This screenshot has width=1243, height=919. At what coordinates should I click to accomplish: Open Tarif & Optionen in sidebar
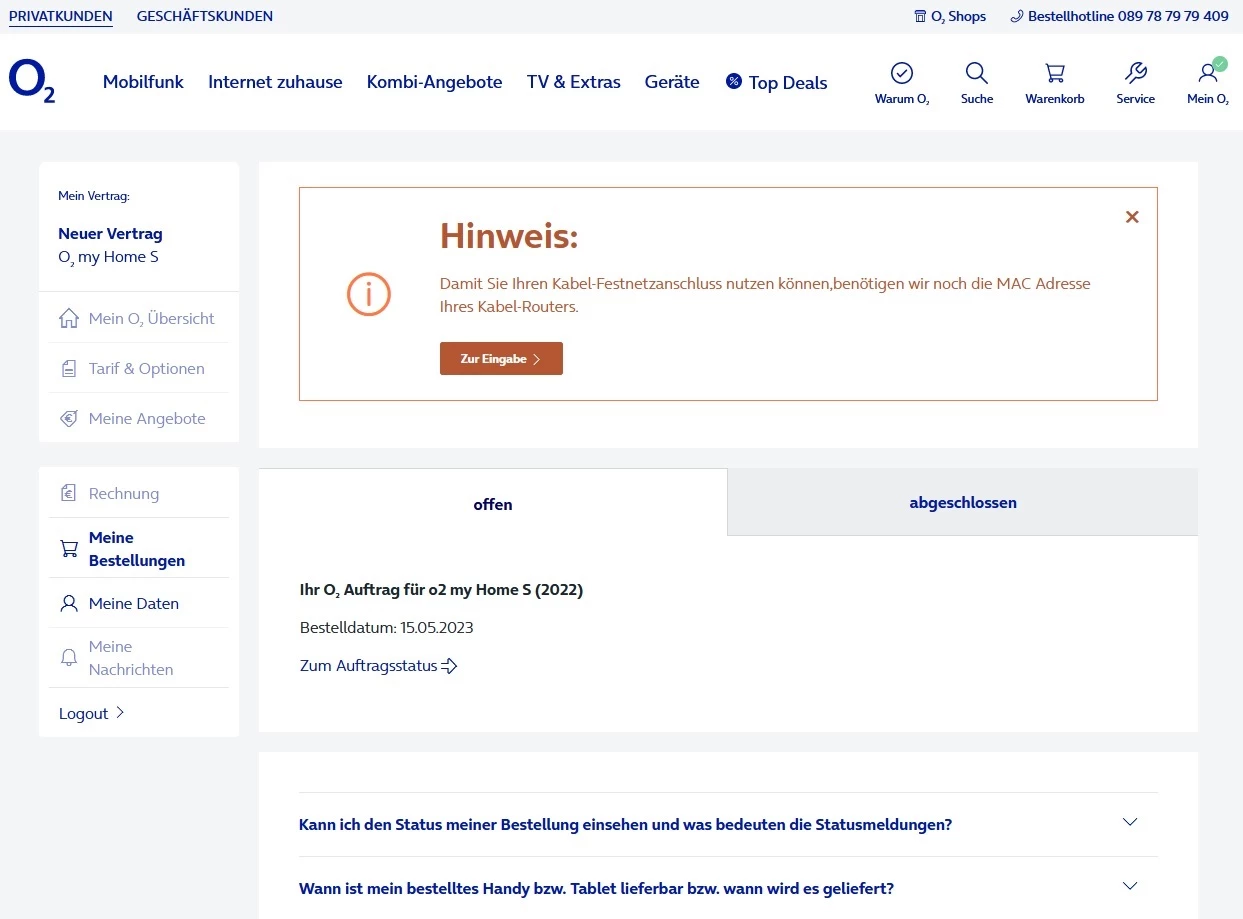point(139,368)
